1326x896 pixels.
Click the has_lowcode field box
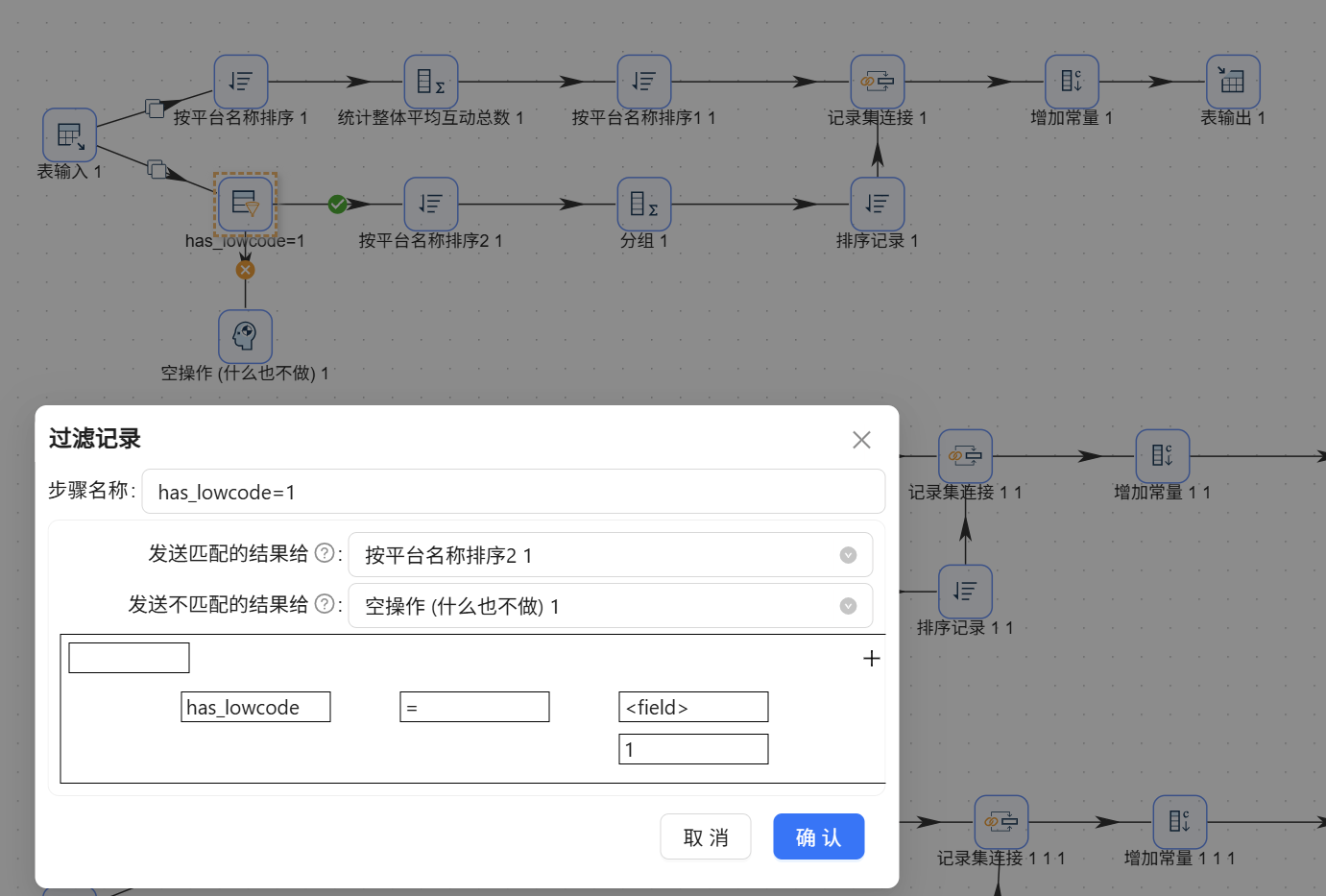click(255, 707)
